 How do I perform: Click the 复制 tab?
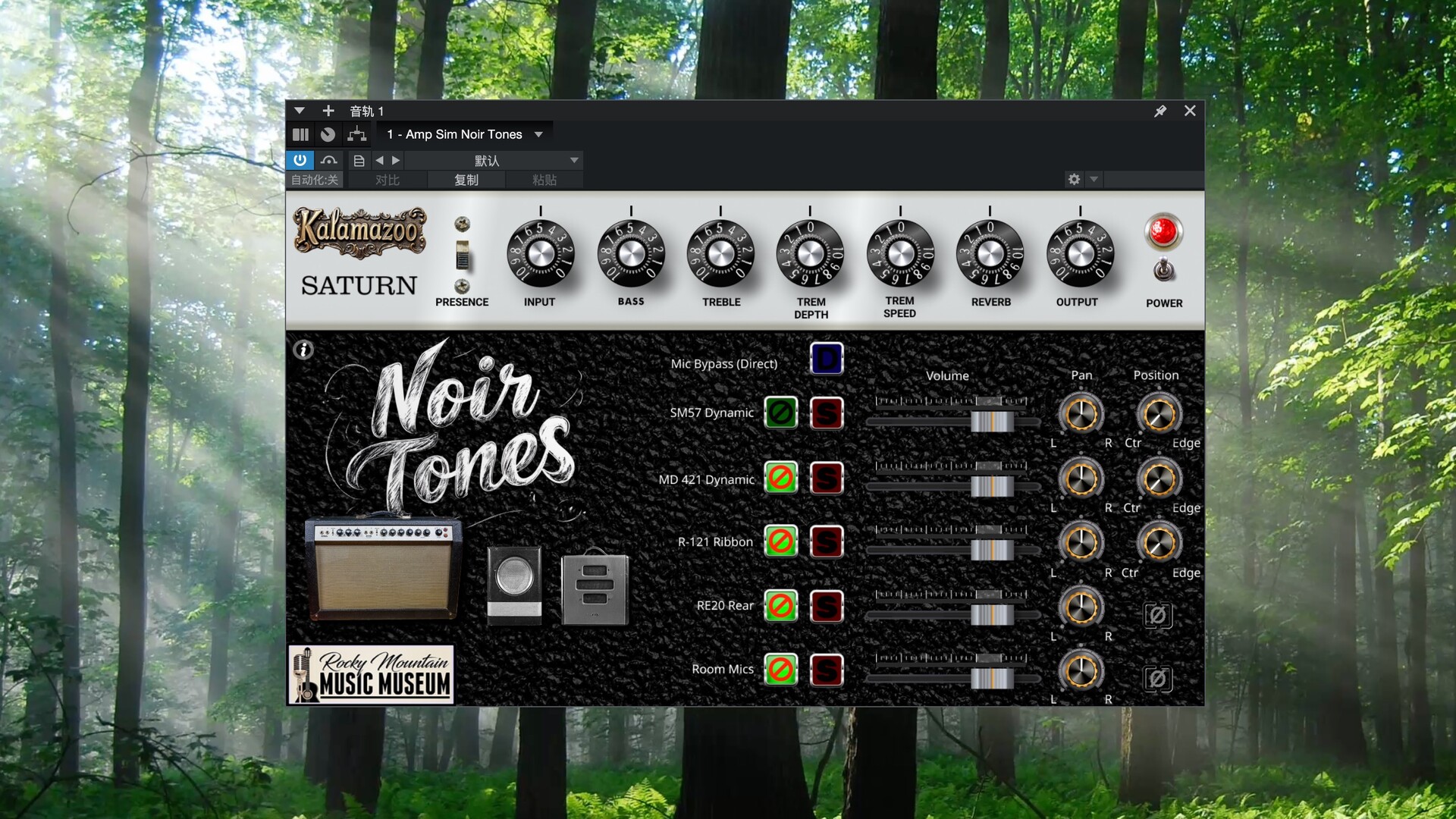pos(466,180)
